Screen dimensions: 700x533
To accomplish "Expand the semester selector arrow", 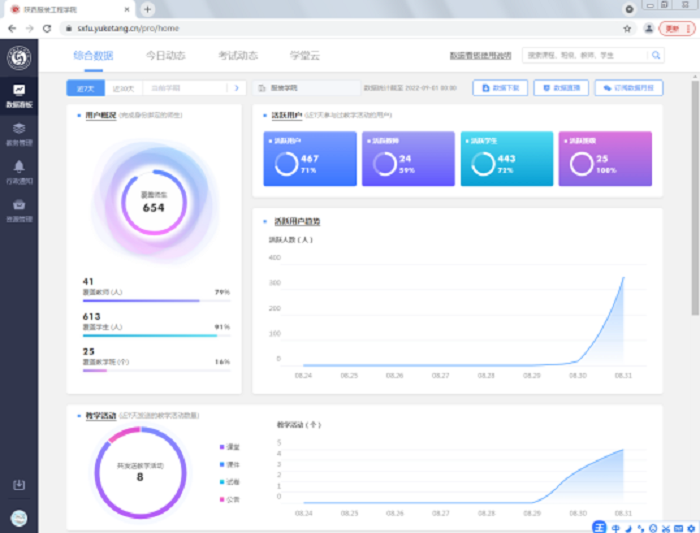I will pos(236,88).
